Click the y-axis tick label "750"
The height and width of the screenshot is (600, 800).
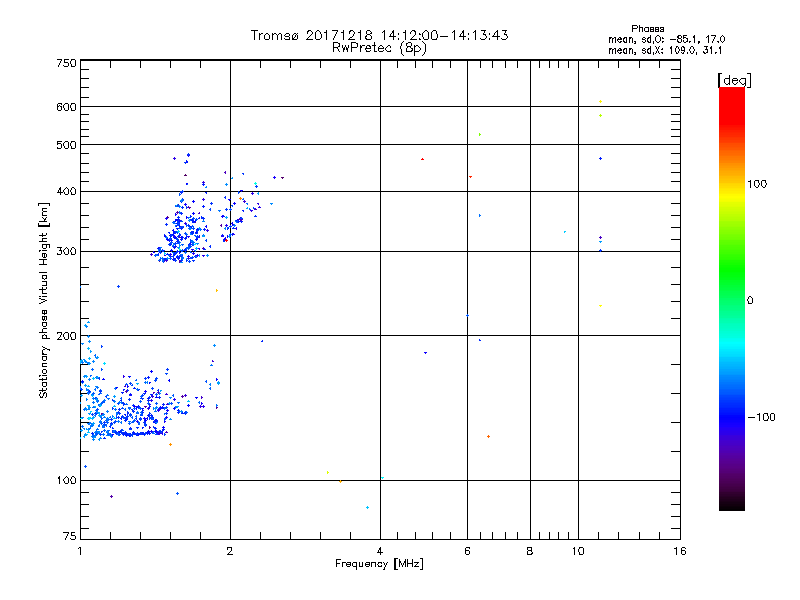click(66, 63)
